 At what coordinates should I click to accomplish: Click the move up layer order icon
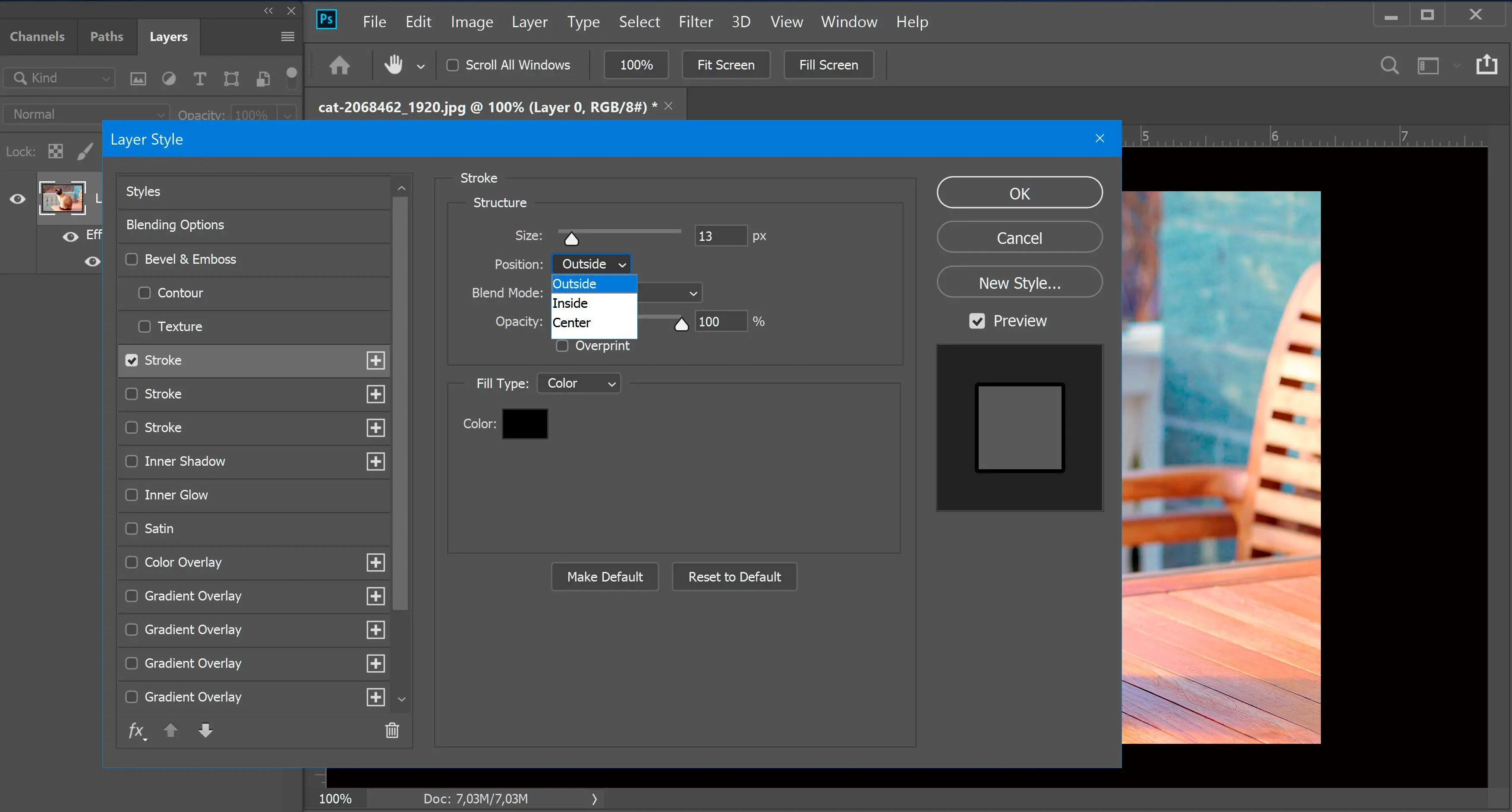pyautogui.click(x=170, y=731)
